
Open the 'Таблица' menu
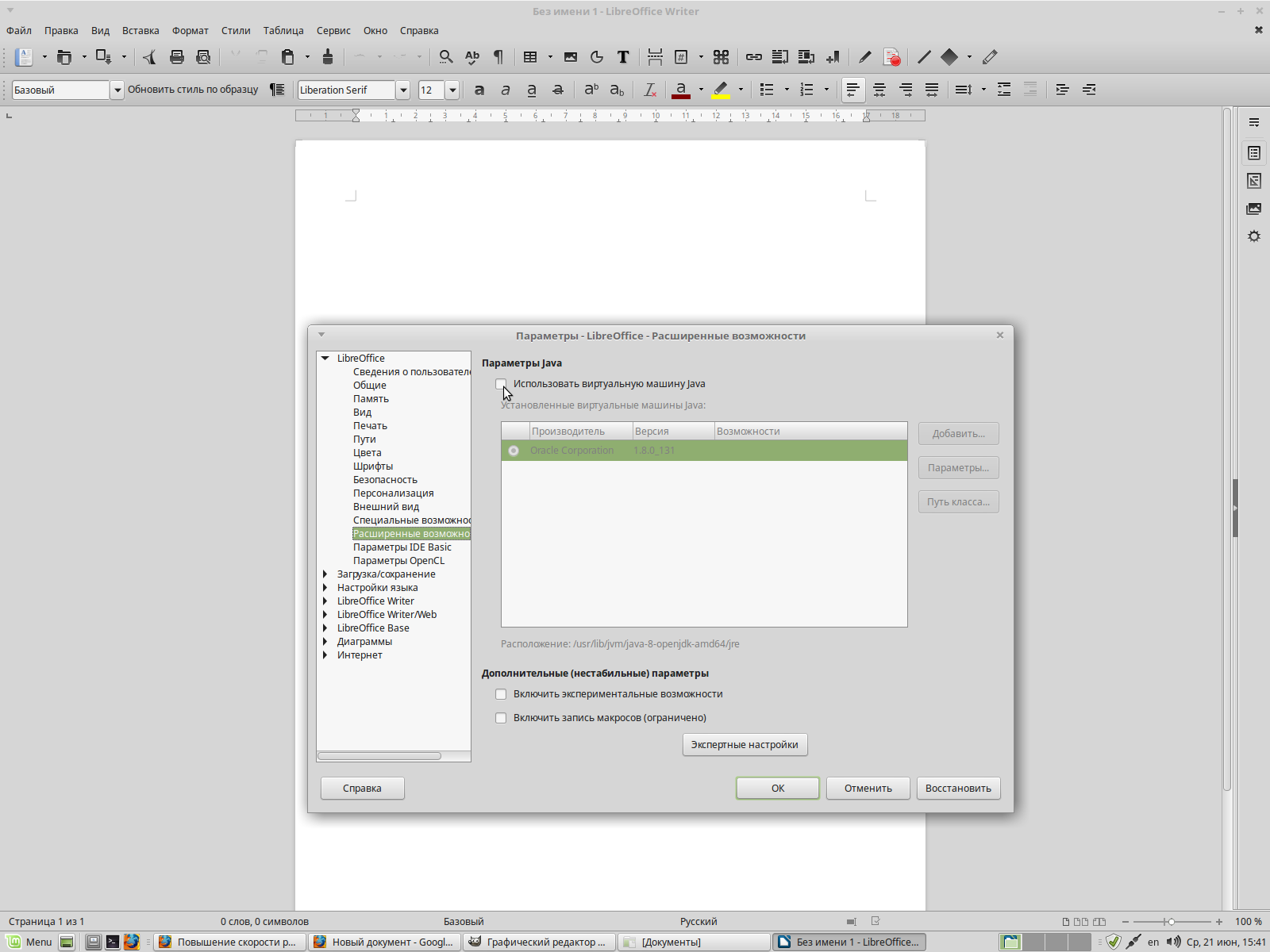pos(283,30)
